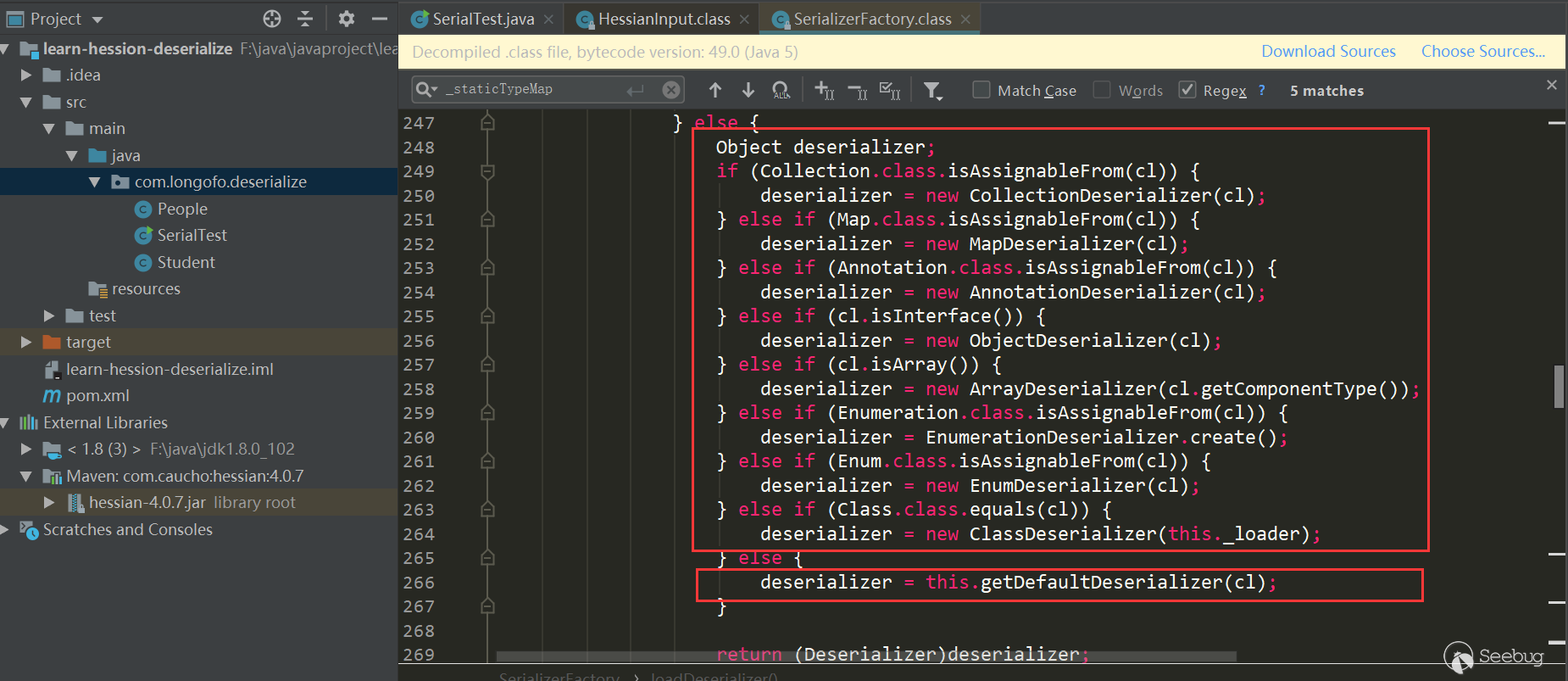Screen dimensions: 1568x681
Task: Collapse Maven com.caucho:hessian:4.0.7 node
Action: pos(26,477)
